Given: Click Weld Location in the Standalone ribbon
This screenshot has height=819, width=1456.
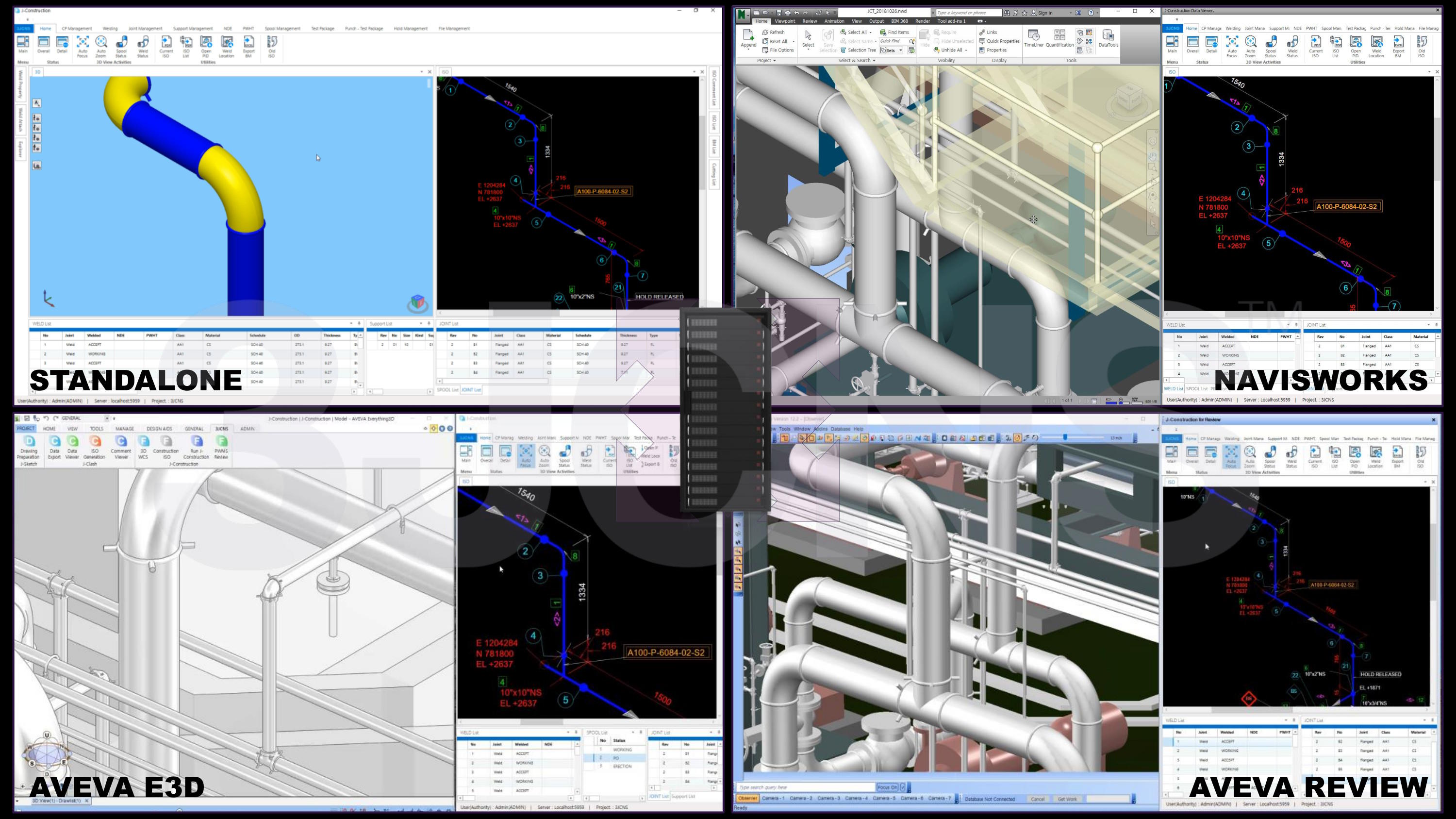Looking at the screenshot, I should [x=227, y=46].
